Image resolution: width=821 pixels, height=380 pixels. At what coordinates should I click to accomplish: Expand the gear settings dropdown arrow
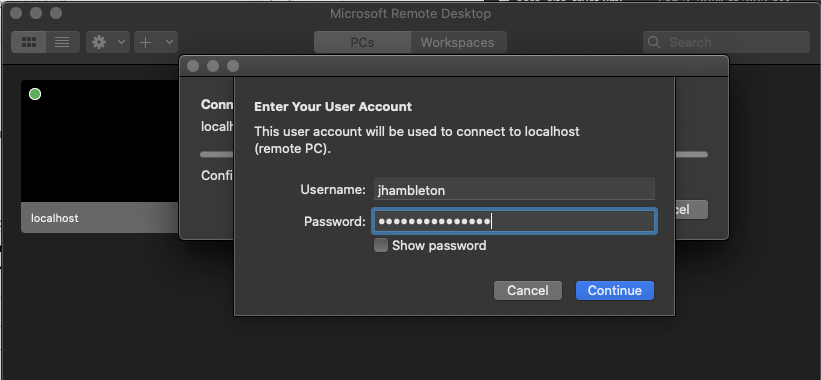(121, 42)
